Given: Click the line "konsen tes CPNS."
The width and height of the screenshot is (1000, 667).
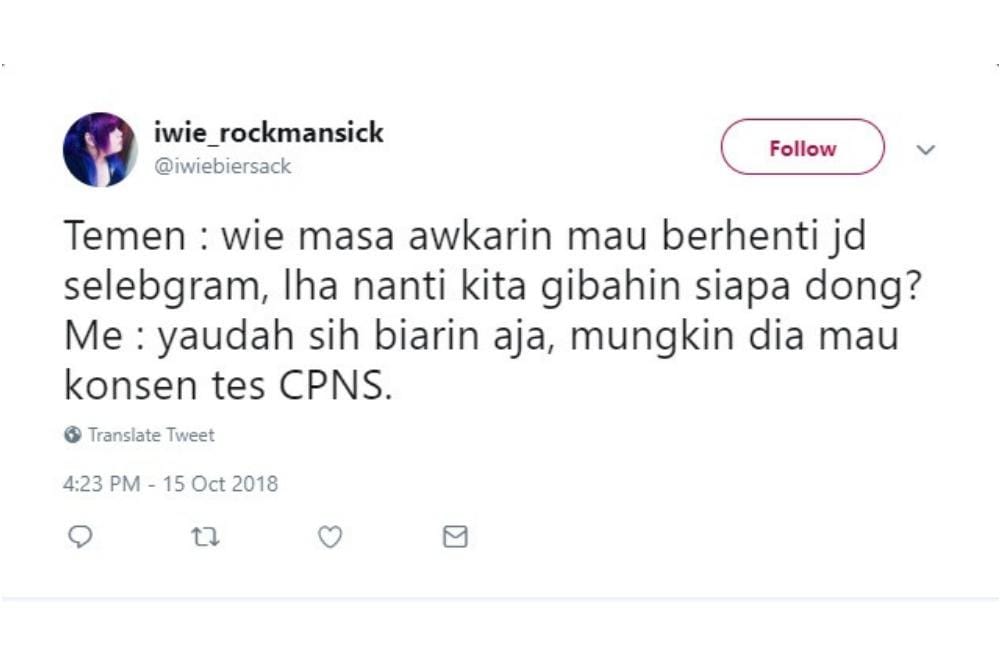Looking at the screenshot, I should [x=229, y=385].
